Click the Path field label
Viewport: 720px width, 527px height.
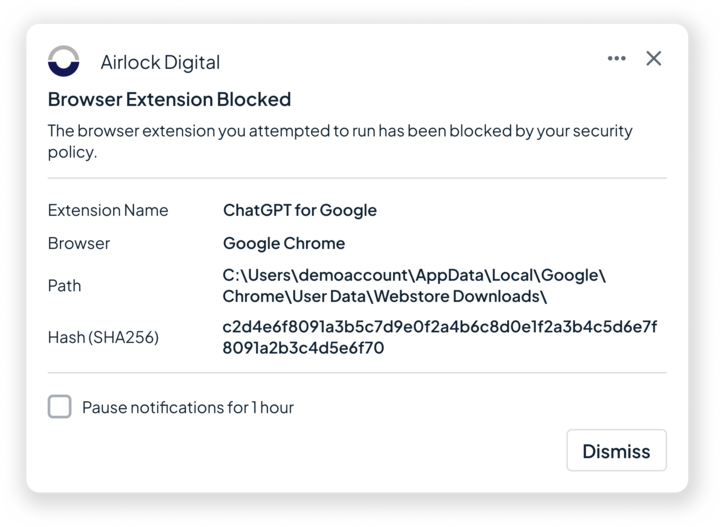64,285
